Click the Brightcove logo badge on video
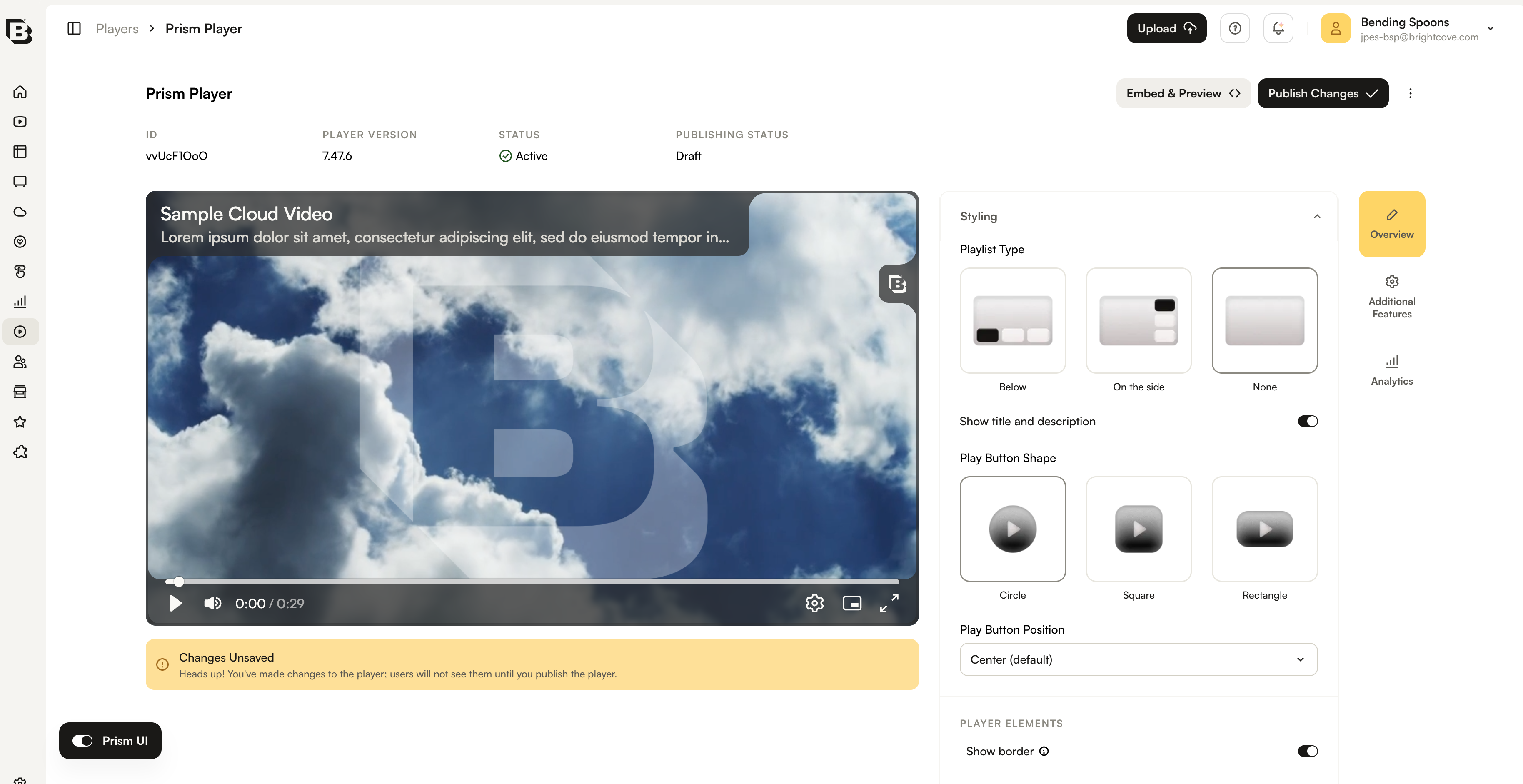Viewport: 1523px width, 784px height. [x=897, y=285]
